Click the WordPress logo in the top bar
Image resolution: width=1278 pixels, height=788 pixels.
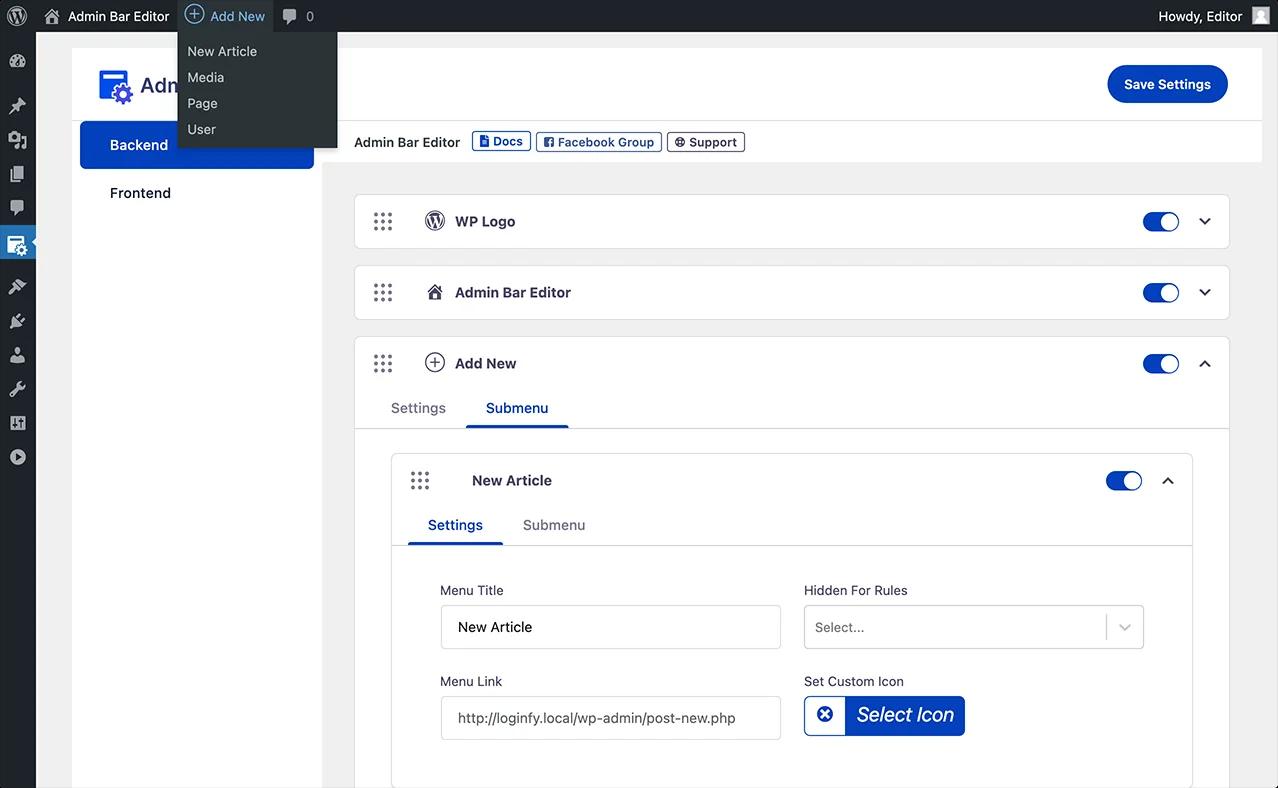16,15
